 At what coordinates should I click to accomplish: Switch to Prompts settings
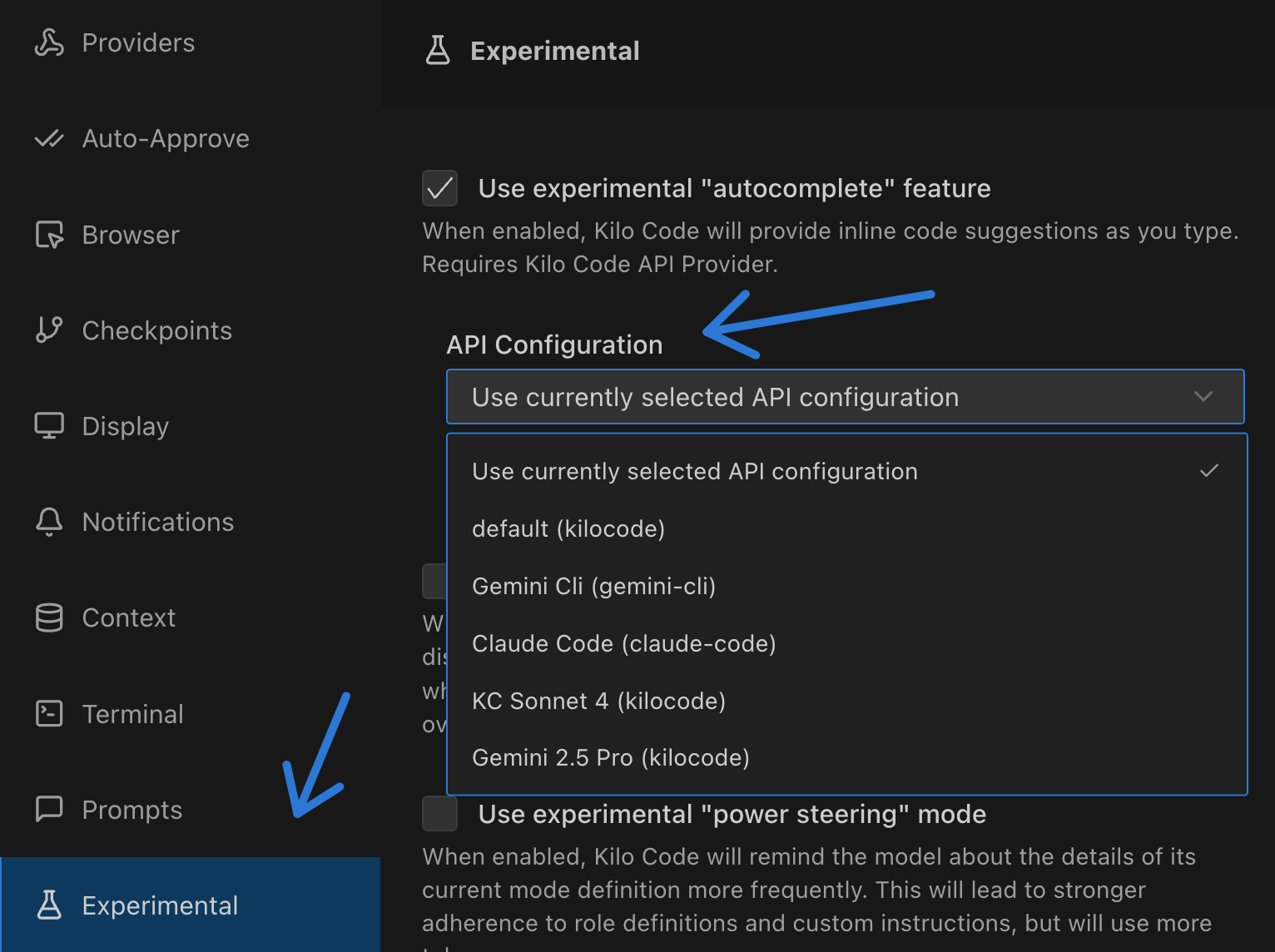(190, 810)
